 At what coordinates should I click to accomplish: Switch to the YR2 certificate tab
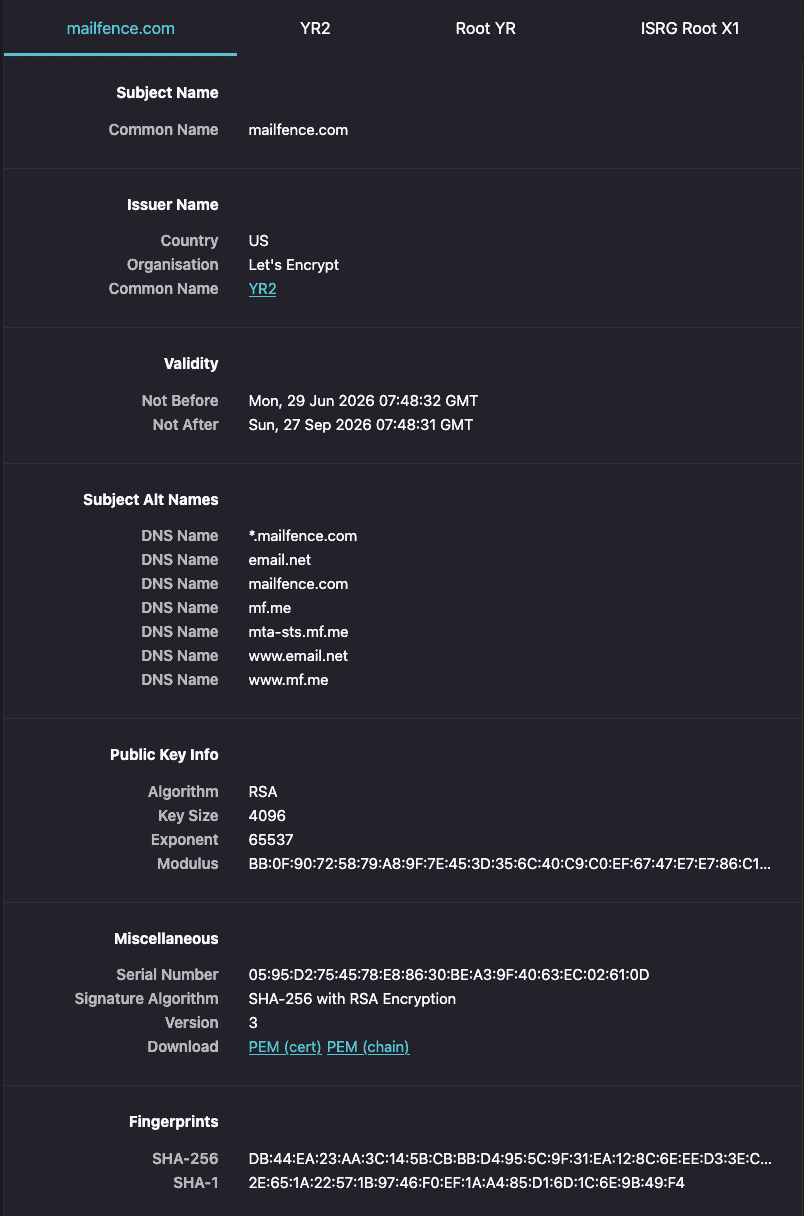(x=315, y=28)
